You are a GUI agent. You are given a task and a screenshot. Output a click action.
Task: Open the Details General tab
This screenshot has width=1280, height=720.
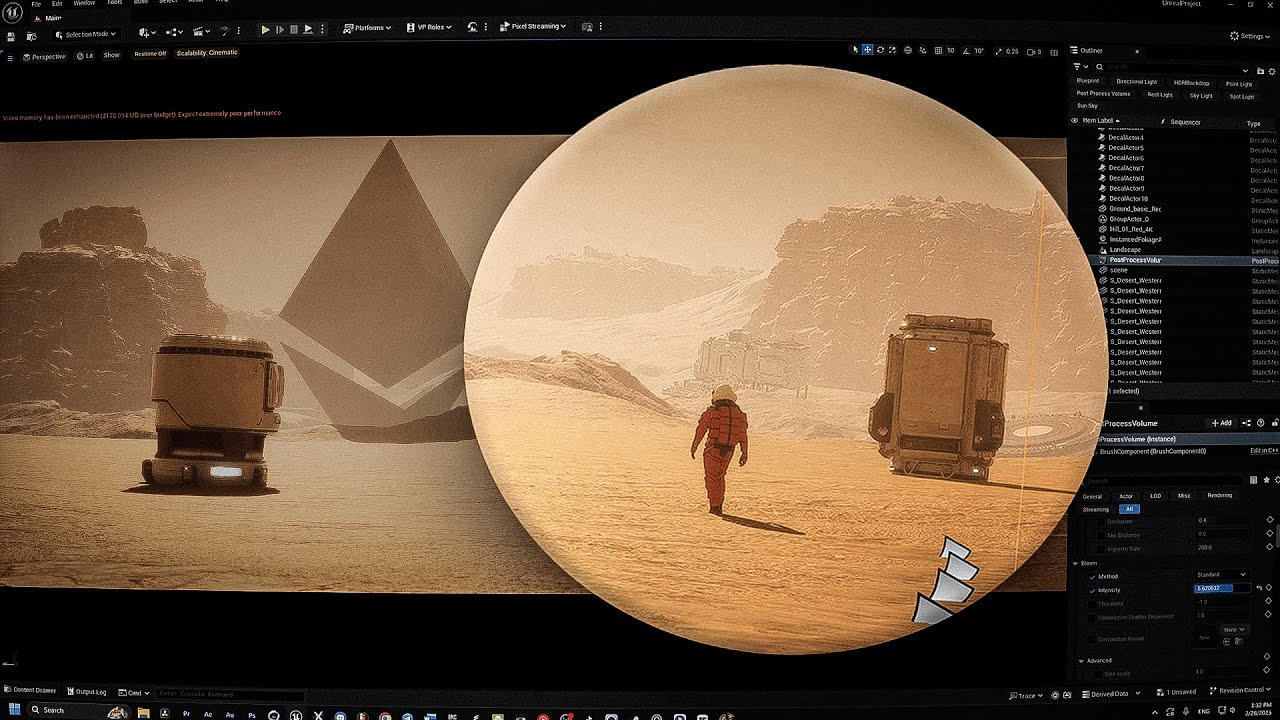pos(1092,496)
